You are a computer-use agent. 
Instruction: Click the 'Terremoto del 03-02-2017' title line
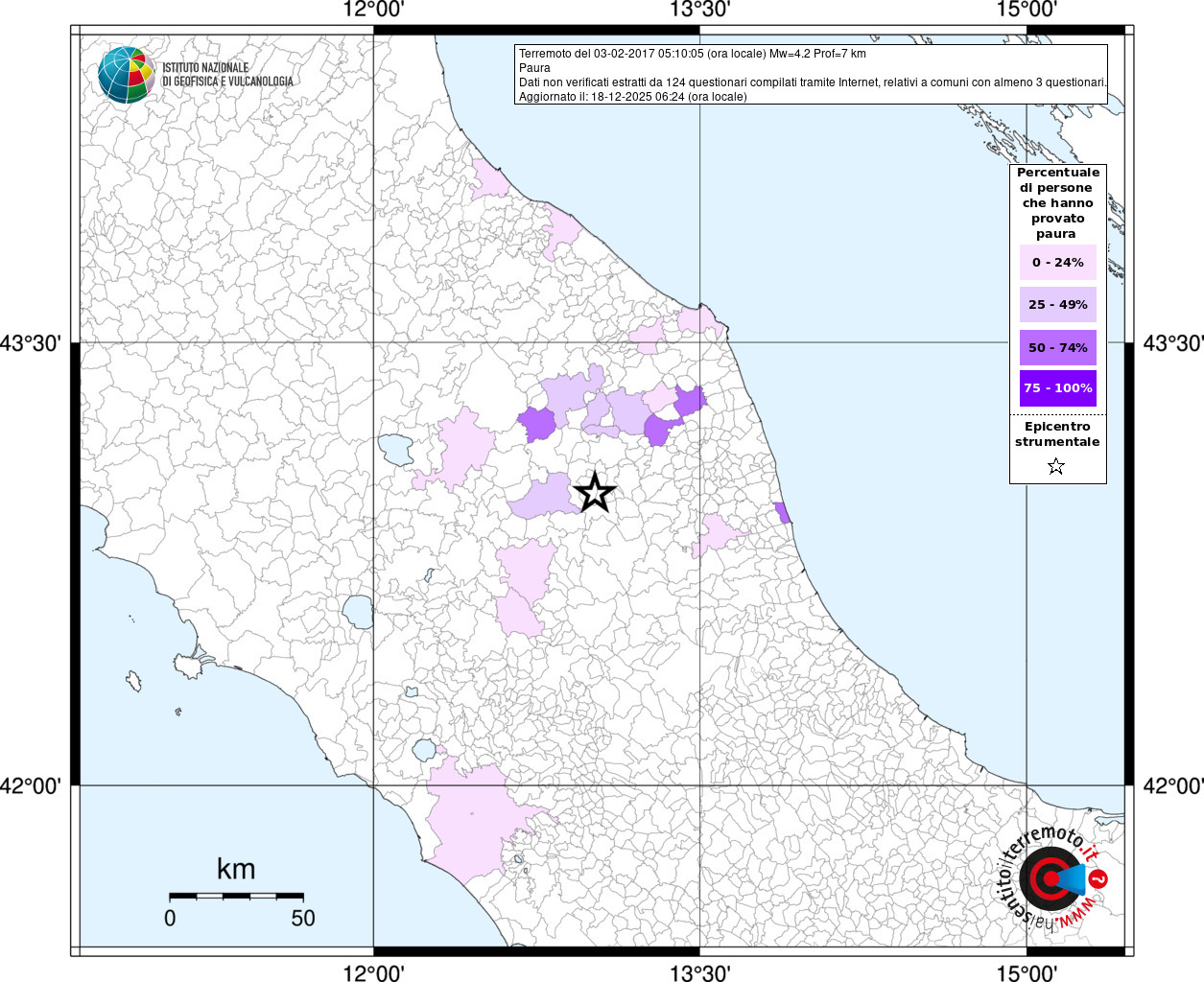click(x=693, y=54)
